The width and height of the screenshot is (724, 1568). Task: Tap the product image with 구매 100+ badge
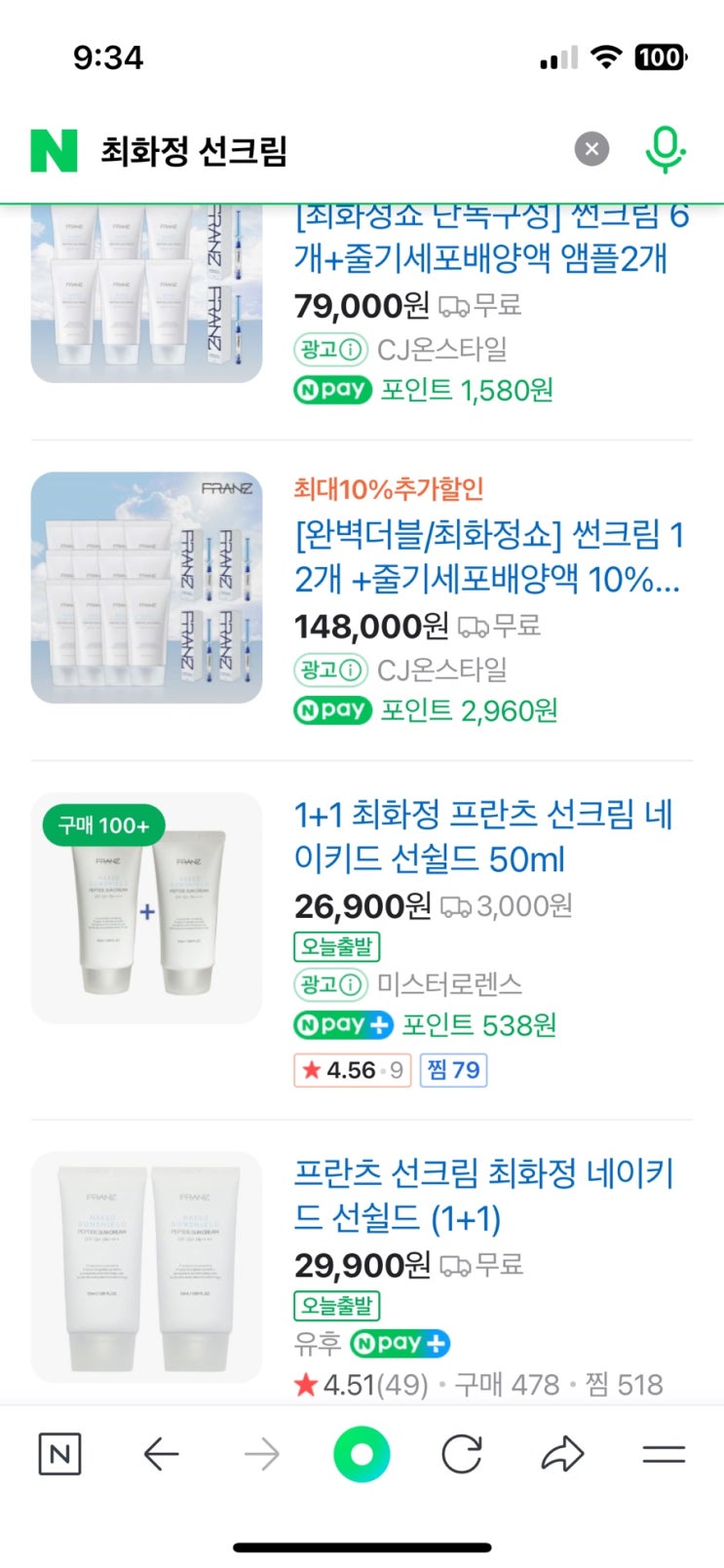(x=147, y=907)
